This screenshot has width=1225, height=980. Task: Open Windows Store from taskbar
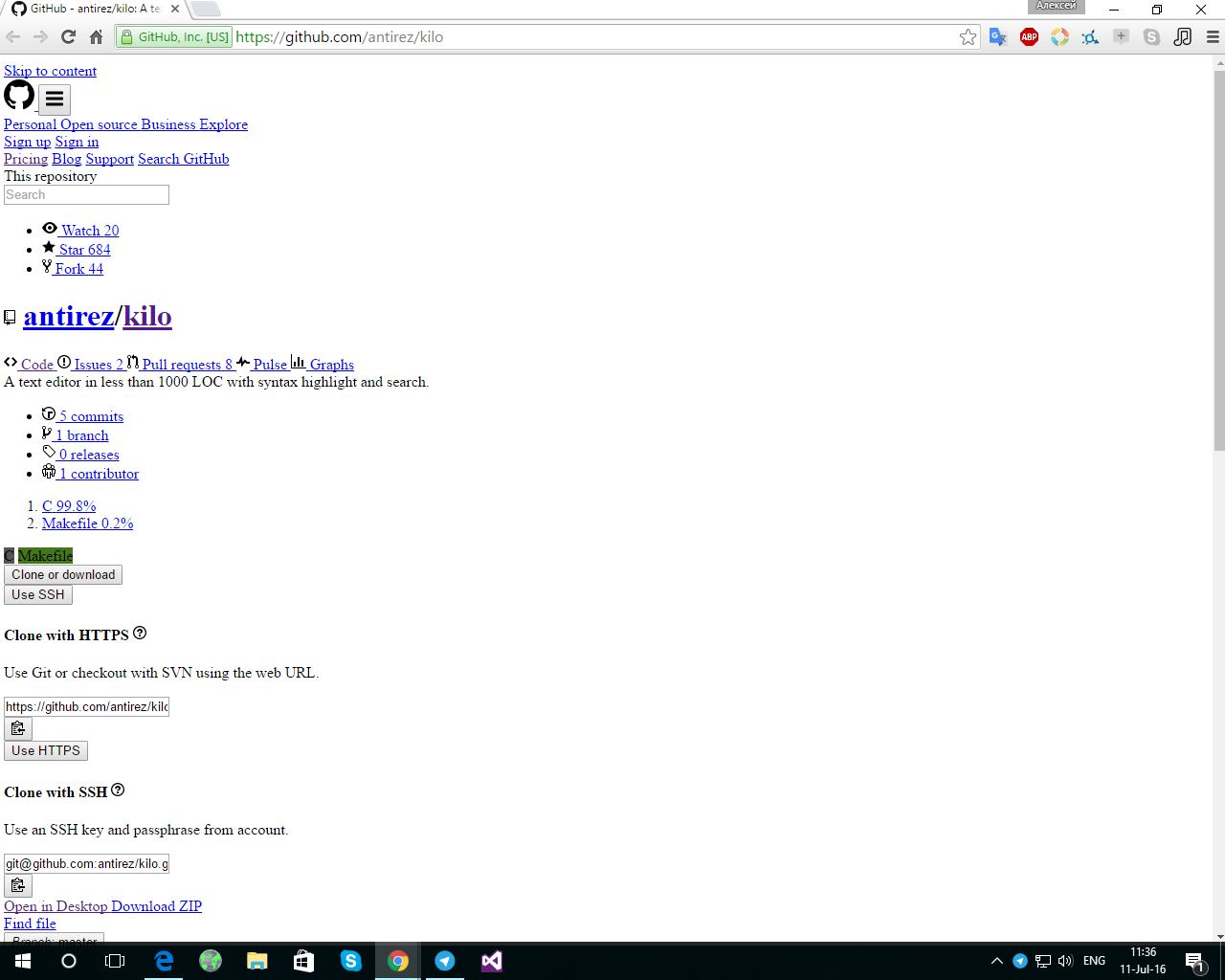coord(303,961)
